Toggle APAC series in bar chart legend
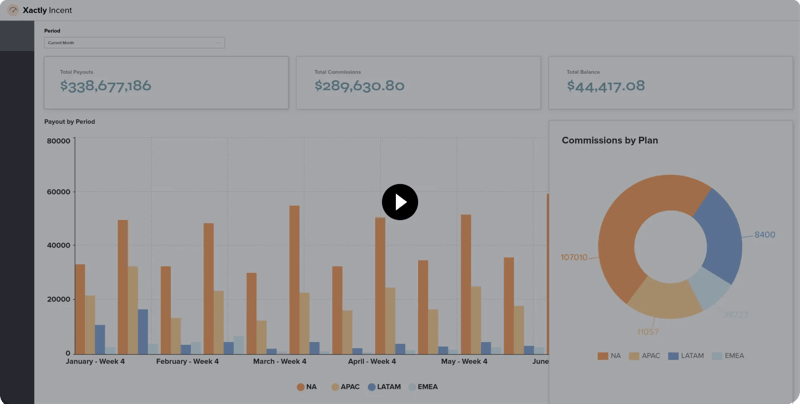Image resolution: width=800 pixels, height=404 pixels. tap(346, 386)
